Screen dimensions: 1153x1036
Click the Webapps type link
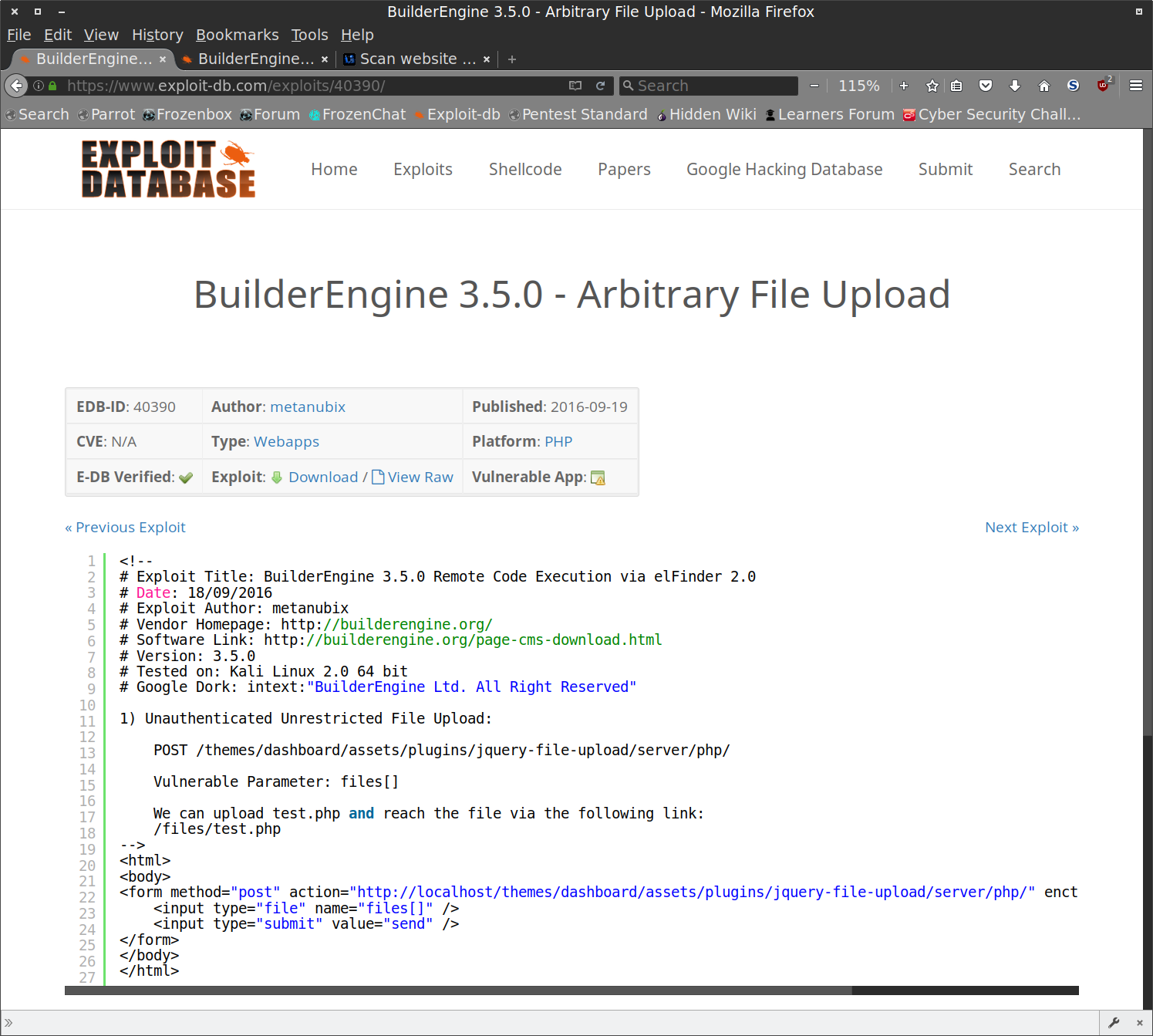pyautogui.click(x=286, y=441)
